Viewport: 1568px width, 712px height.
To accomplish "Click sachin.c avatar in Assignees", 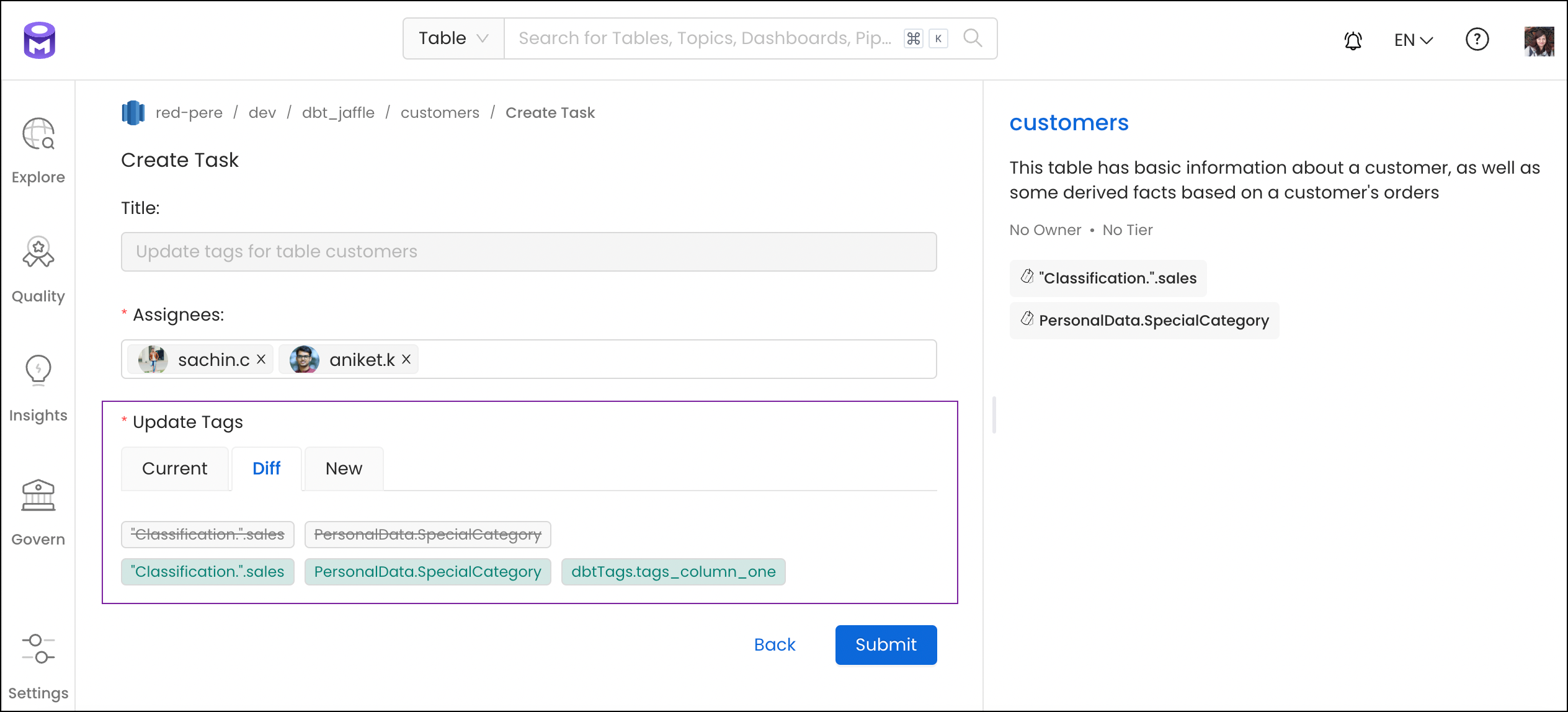I will 153,359.
